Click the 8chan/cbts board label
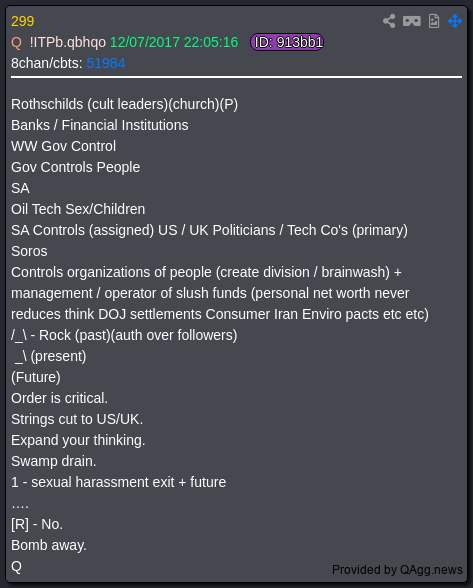The image size is (473, 588). pyautogui.click(x=47, y=63)
